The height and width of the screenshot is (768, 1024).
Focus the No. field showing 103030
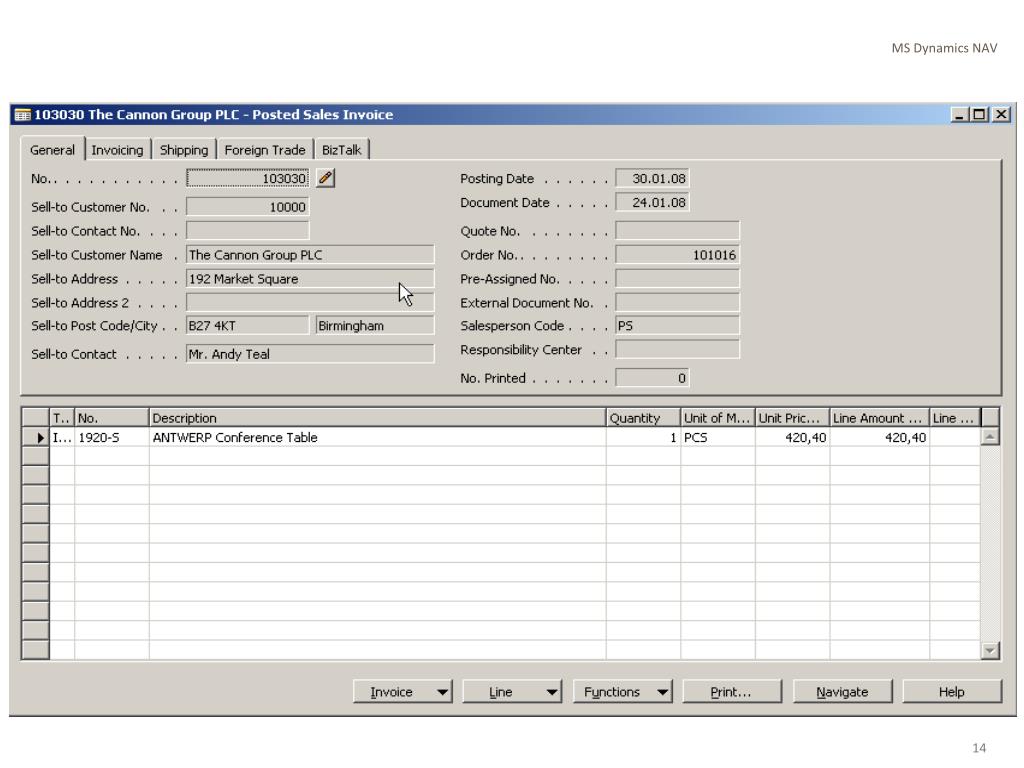[248, 178]
